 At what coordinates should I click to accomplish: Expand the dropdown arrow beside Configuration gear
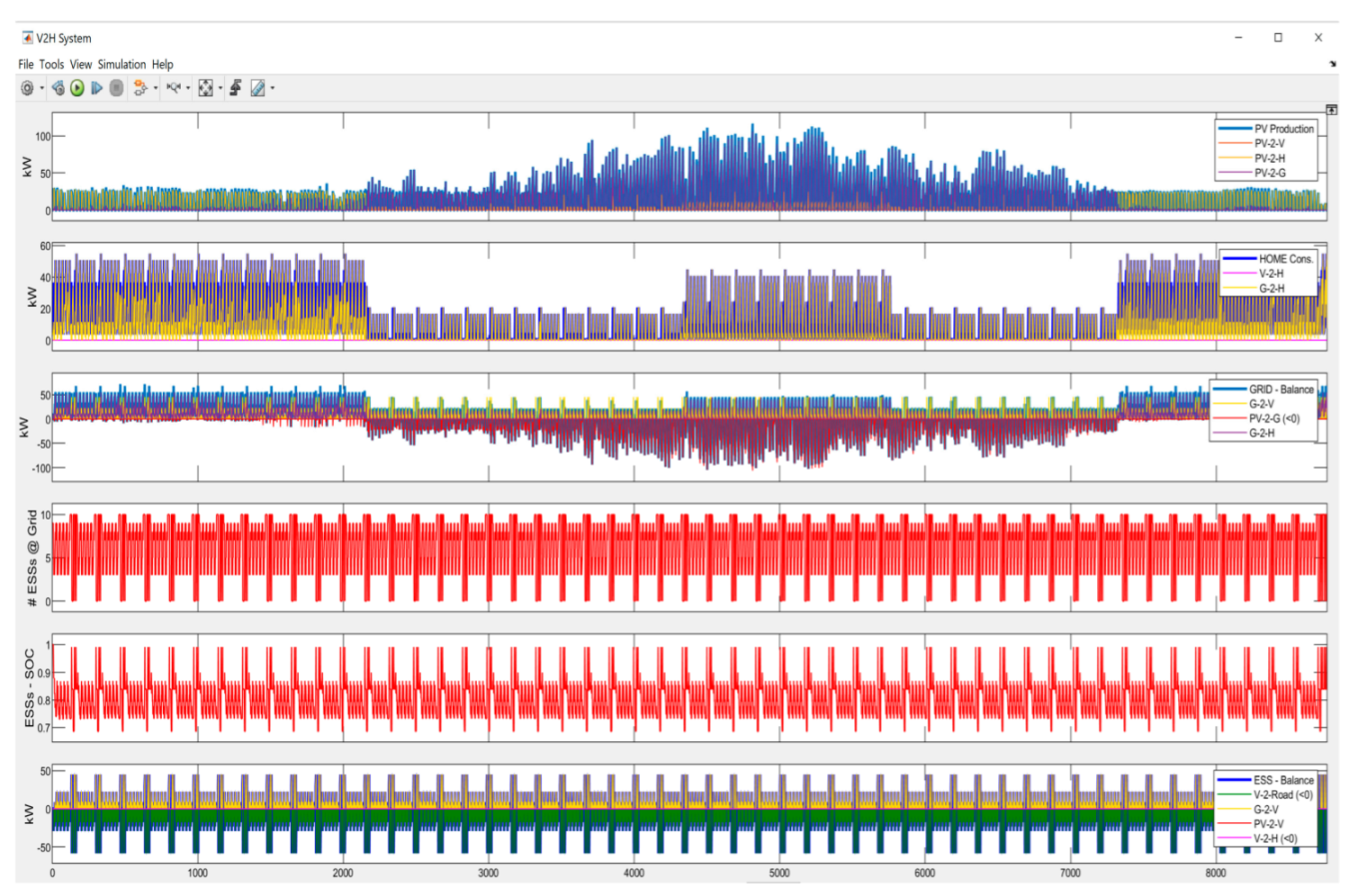click(41, 89)
